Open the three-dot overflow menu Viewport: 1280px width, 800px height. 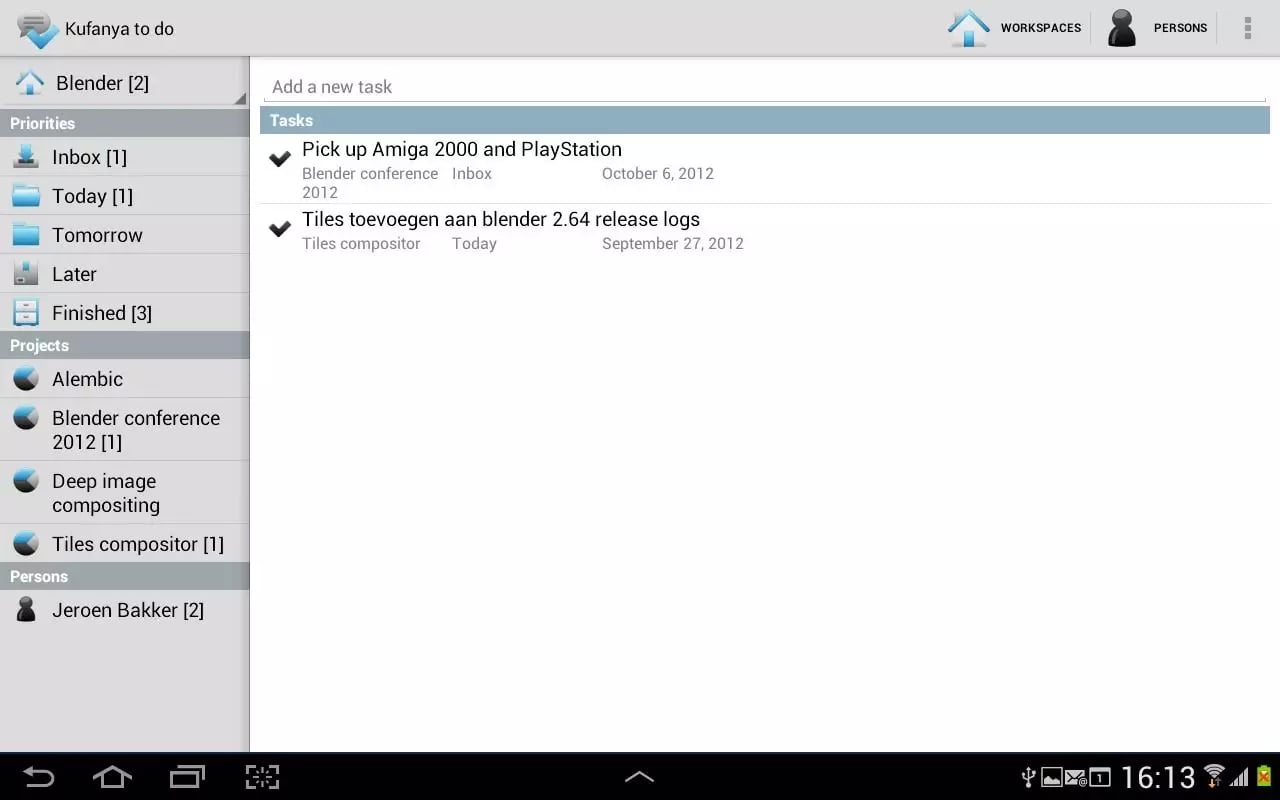coord(1247,28)
